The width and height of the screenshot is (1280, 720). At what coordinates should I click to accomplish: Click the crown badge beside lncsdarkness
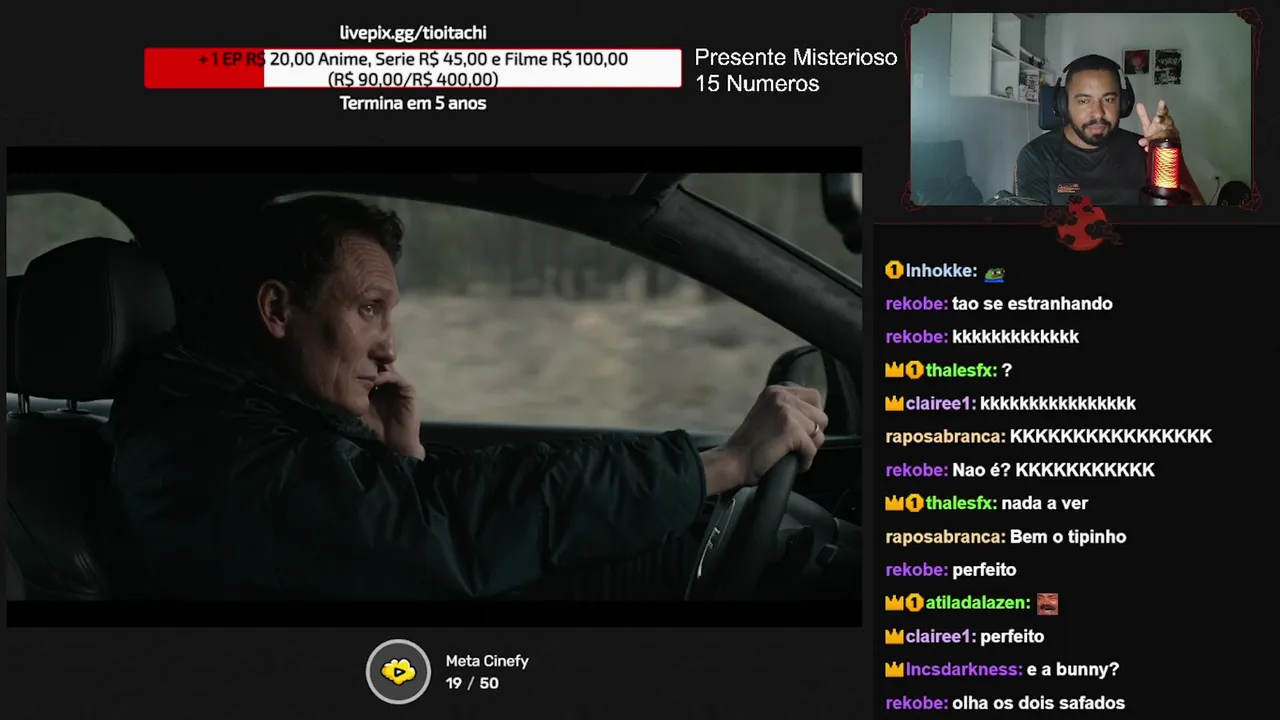894,669
